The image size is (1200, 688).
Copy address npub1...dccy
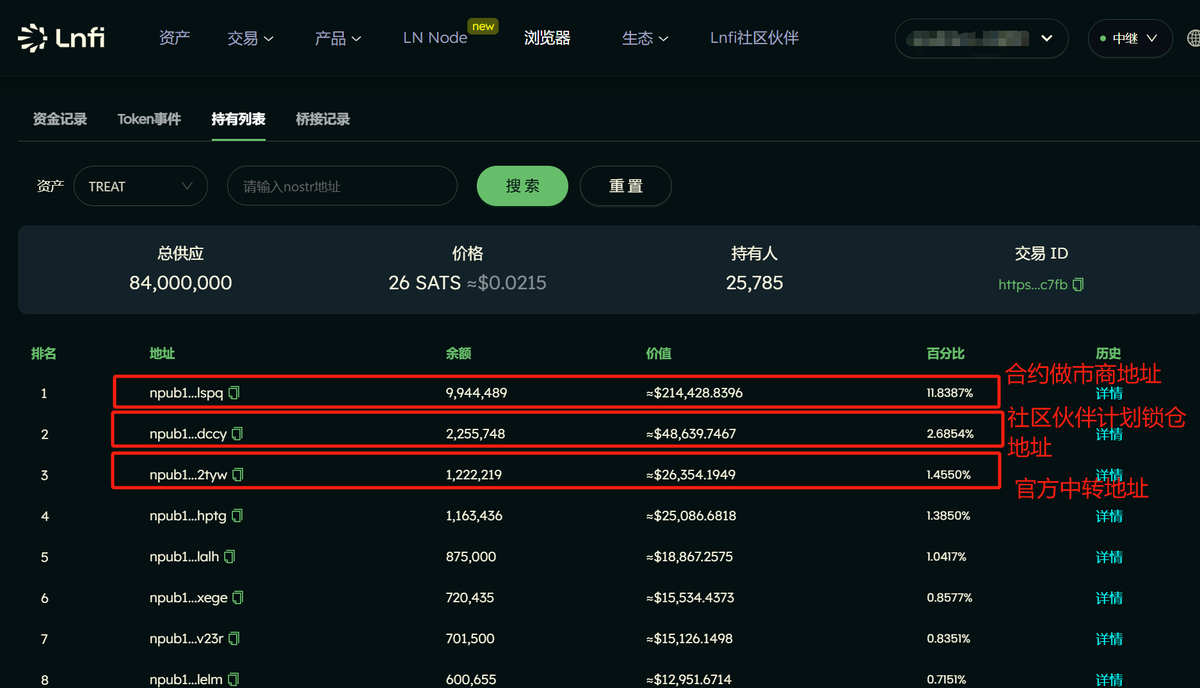pos(238,434)
